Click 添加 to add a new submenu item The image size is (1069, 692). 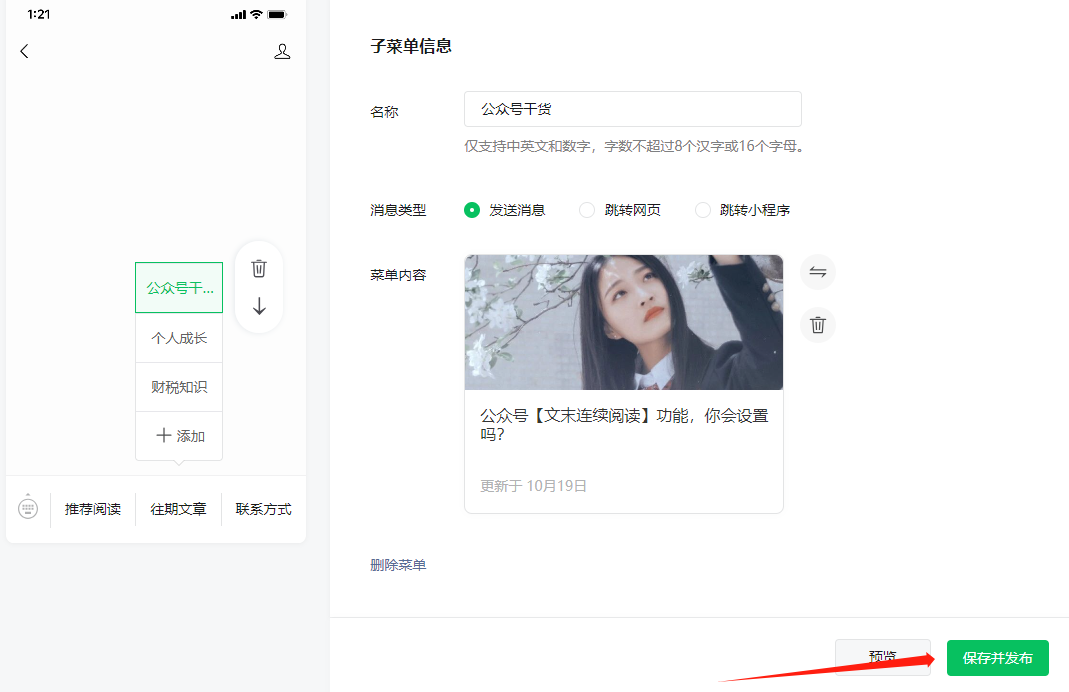coord(178,435)
